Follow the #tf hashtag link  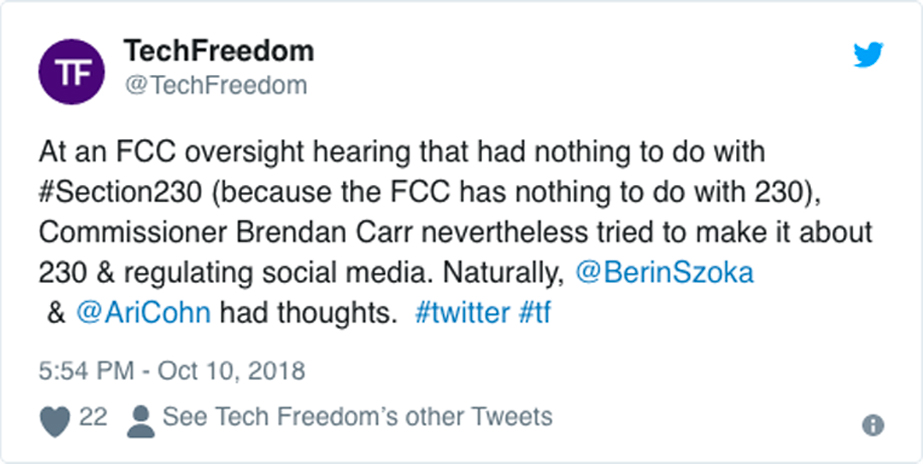click(535, 312)
